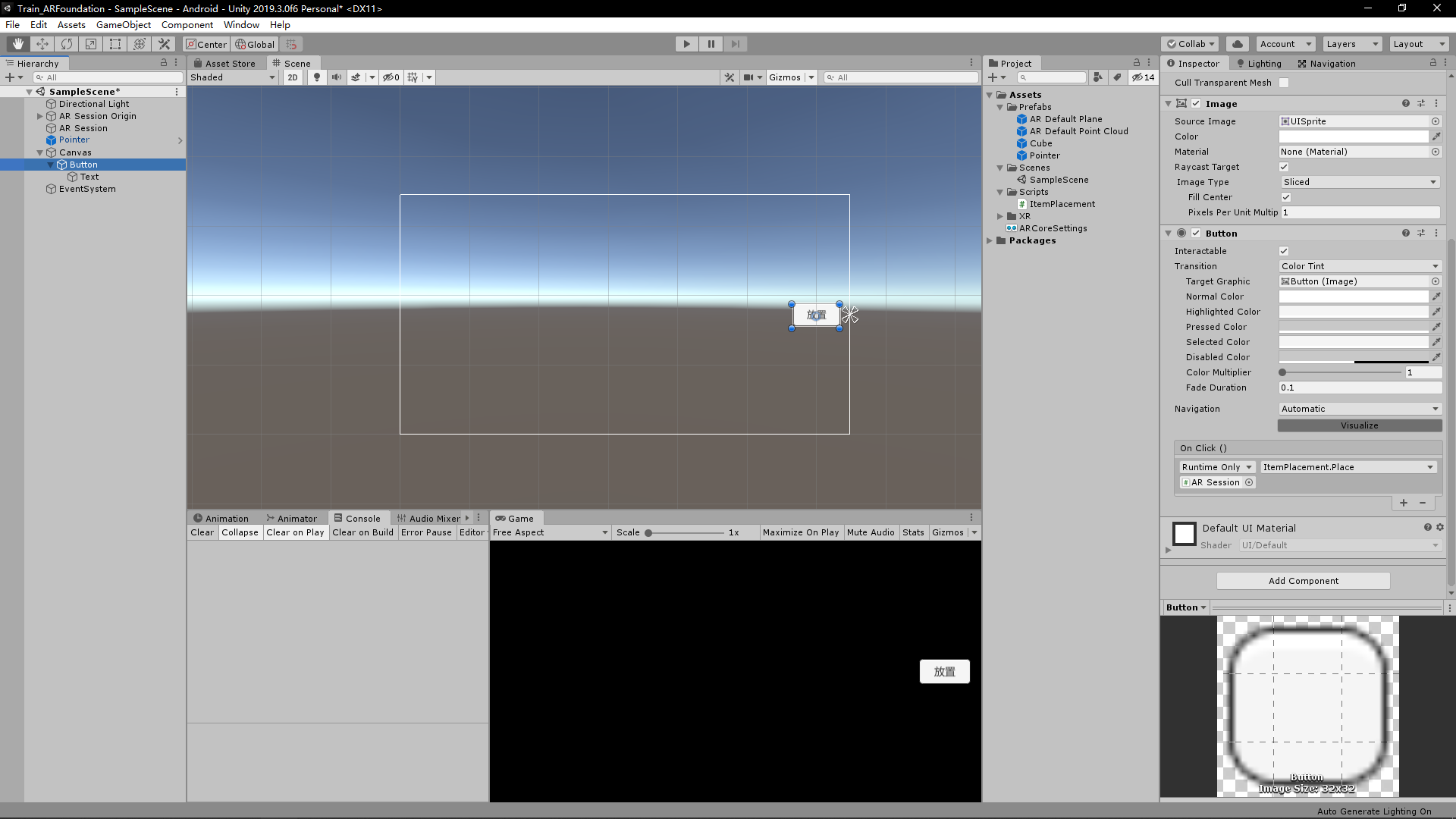Screen dimensions: 1456x819
Task: Open the Button component preset icon
Action: 1421,234
